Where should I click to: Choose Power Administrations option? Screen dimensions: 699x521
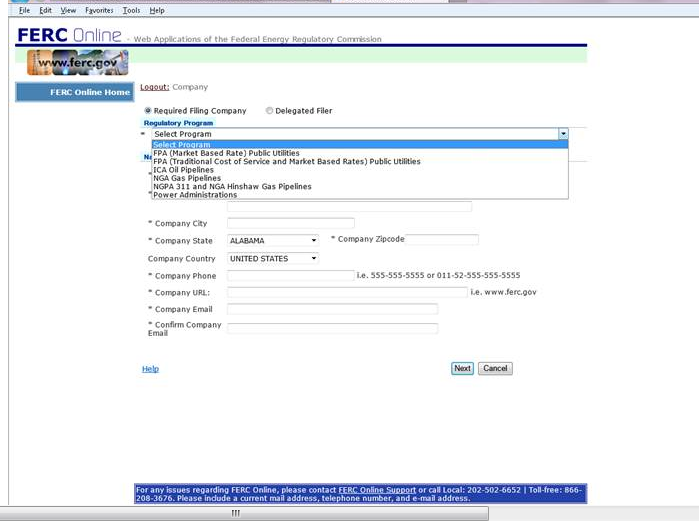[360, 195]
